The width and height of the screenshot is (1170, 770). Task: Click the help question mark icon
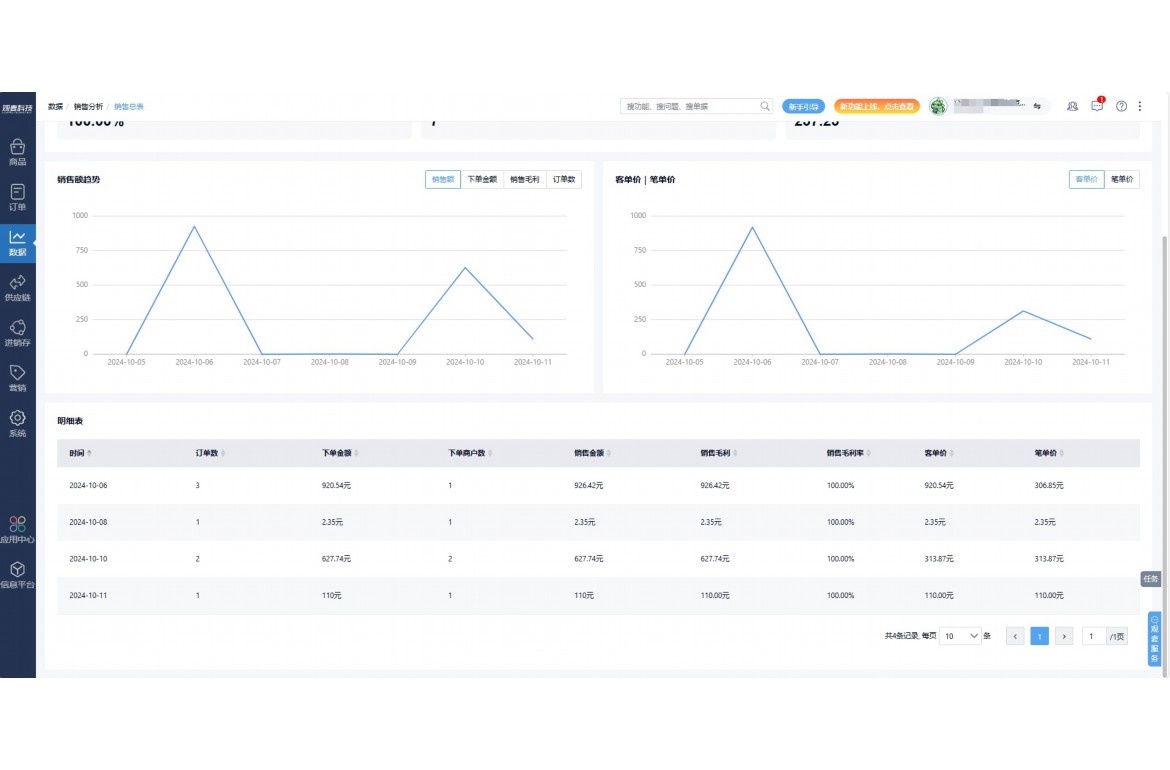click(1121, 106)
